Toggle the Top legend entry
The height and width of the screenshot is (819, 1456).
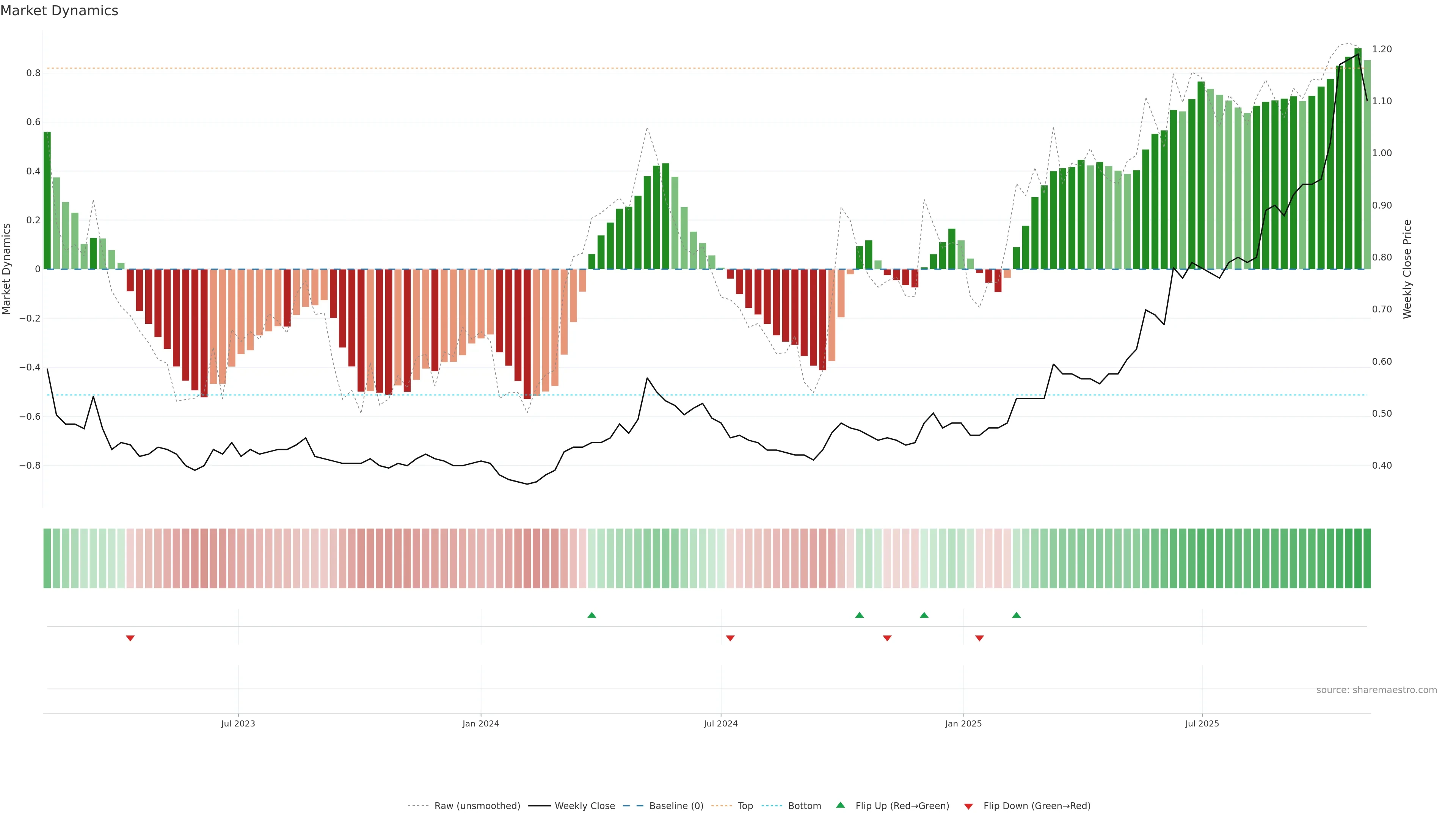coord(745,806)
